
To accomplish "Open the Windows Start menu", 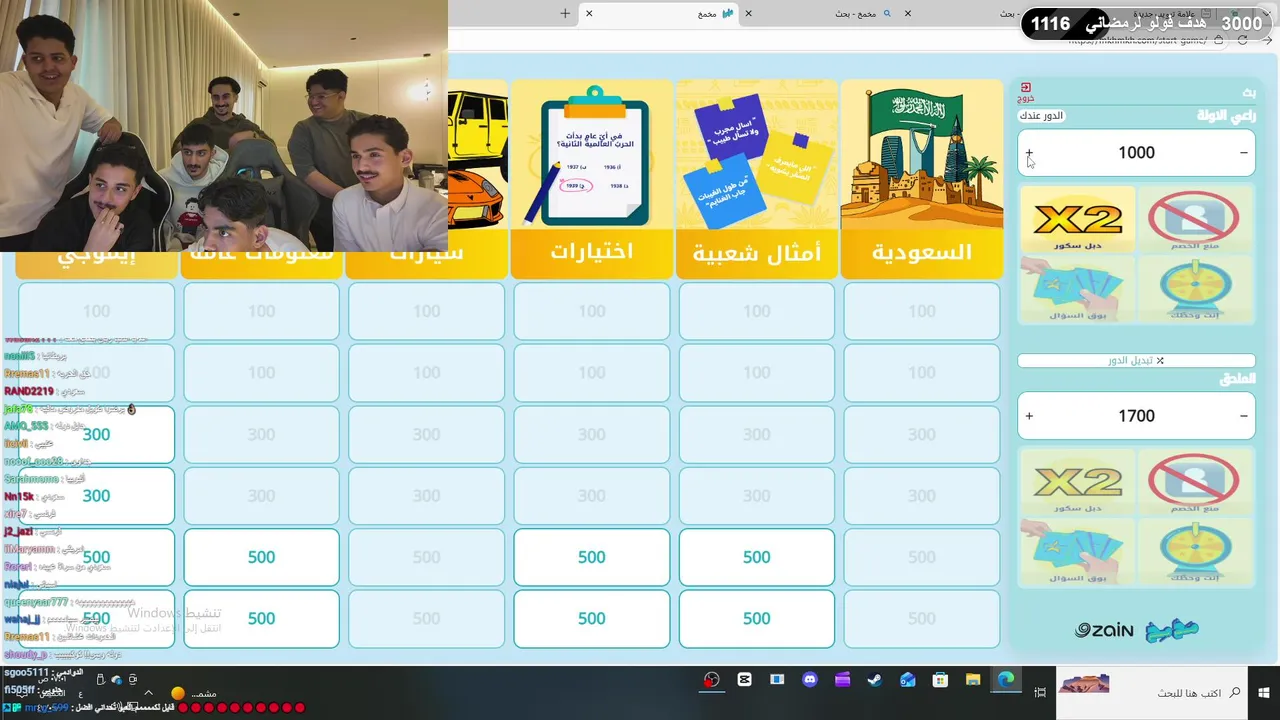I will [x=1264, y=692].
